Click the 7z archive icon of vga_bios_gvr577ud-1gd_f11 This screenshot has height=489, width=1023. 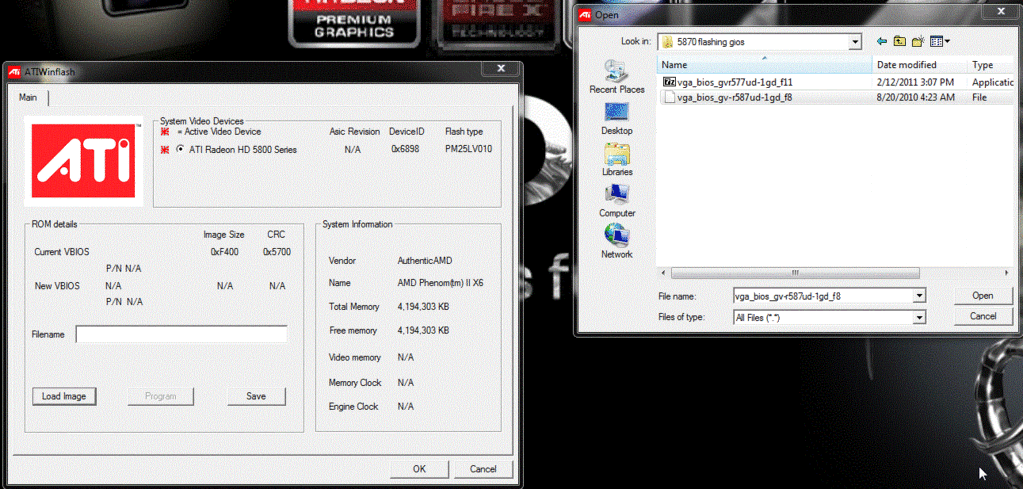tap(669, 82)
